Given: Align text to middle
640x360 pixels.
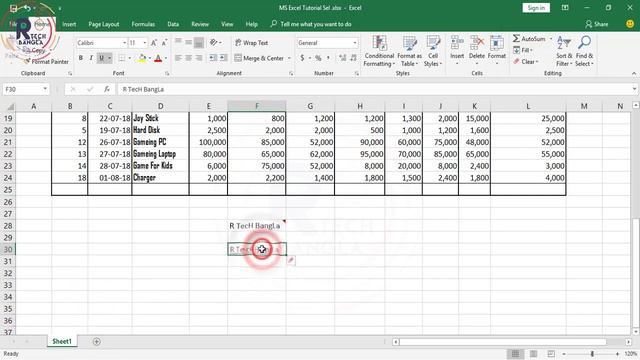Looking at the screenshot, I should pyautogui.click(x=189, y=42).
